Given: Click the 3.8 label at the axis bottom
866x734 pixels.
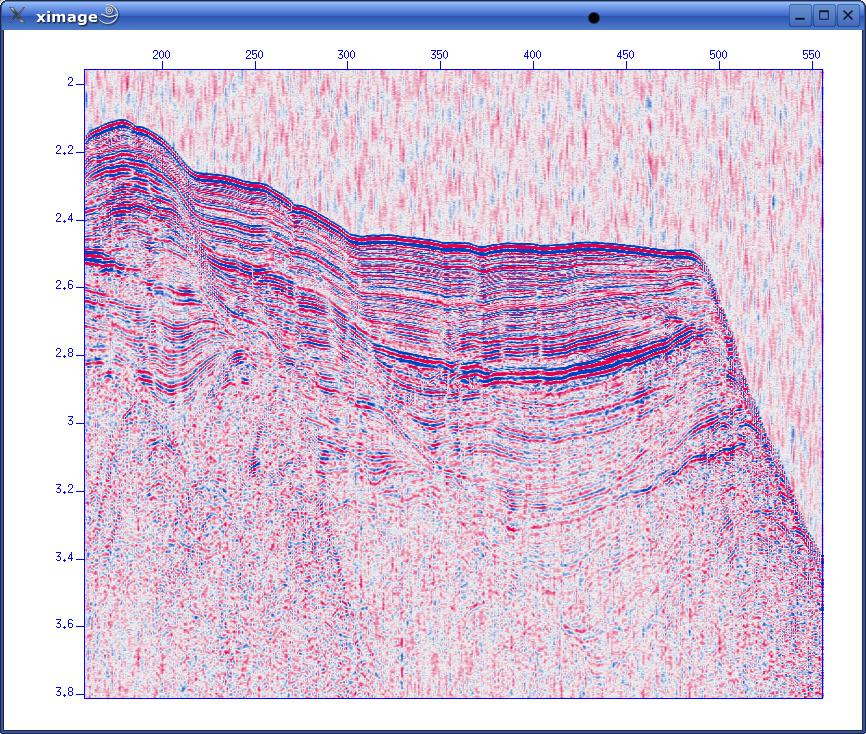Looking at the screenshot, I should click(62, 692).
